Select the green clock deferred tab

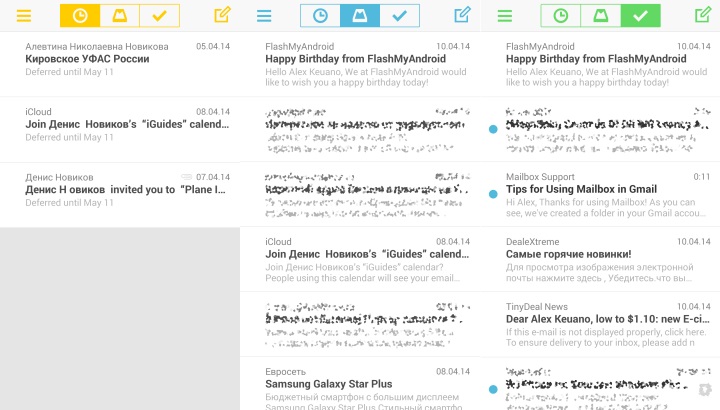coord(561,16)
